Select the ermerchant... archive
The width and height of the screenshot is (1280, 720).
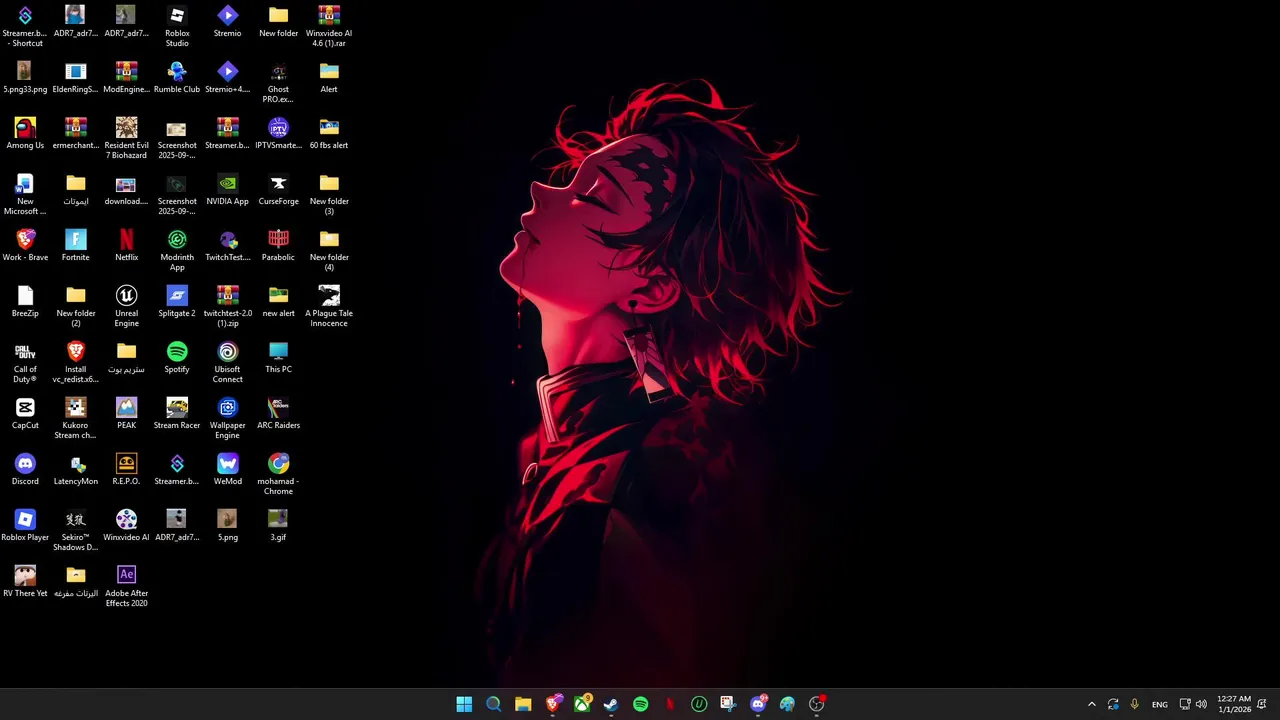(76, 133)
